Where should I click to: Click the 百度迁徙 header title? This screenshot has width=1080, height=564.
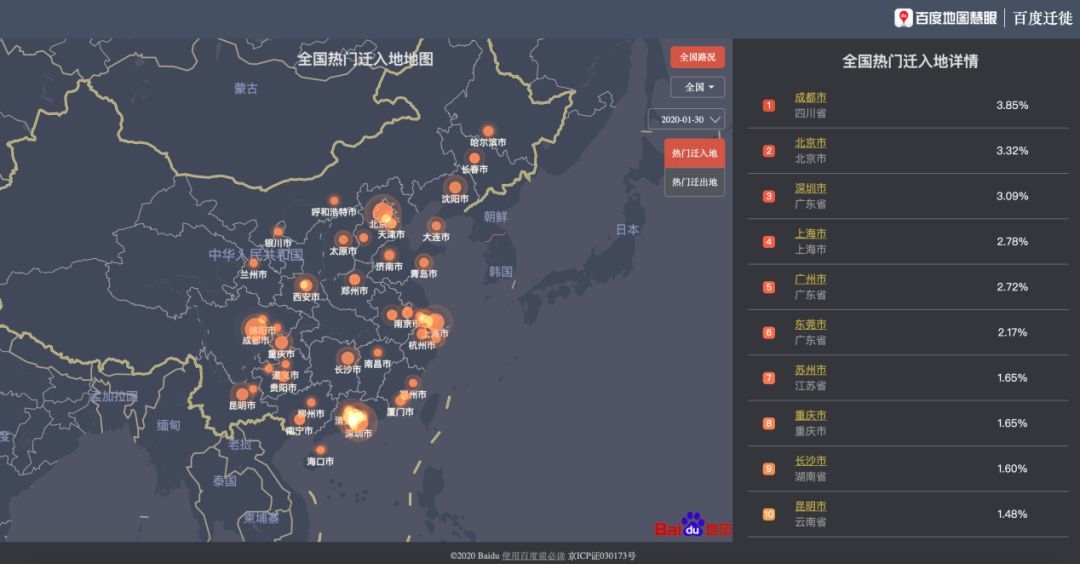[x=1042, y=18]
